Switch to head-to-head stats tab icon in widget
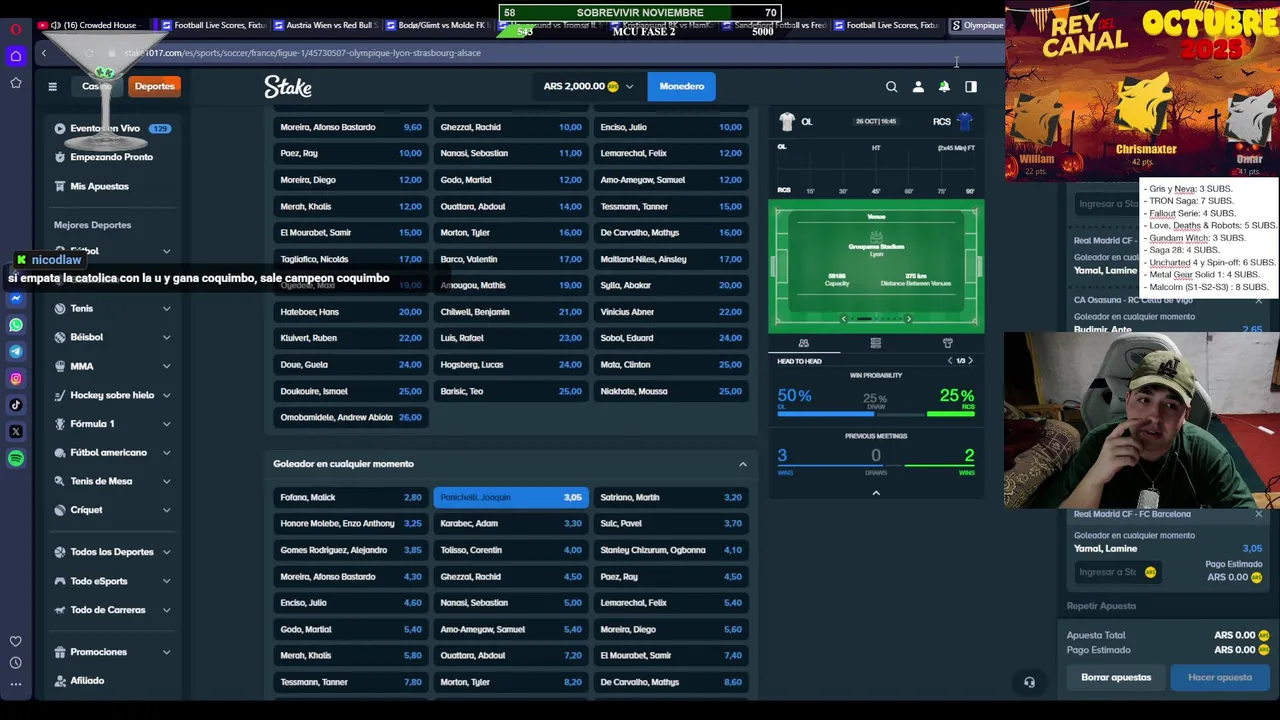Image resolution: width=1280 pixels, height=720 pixels. [803, 343]
